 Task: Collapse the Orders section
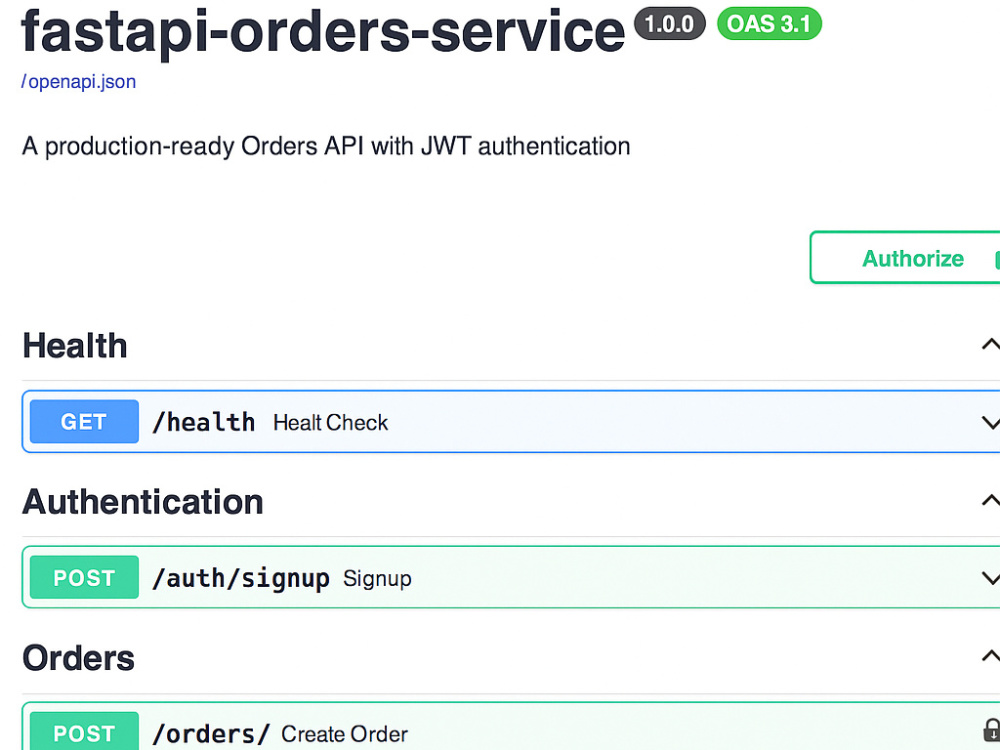click(x=990, y=656)
